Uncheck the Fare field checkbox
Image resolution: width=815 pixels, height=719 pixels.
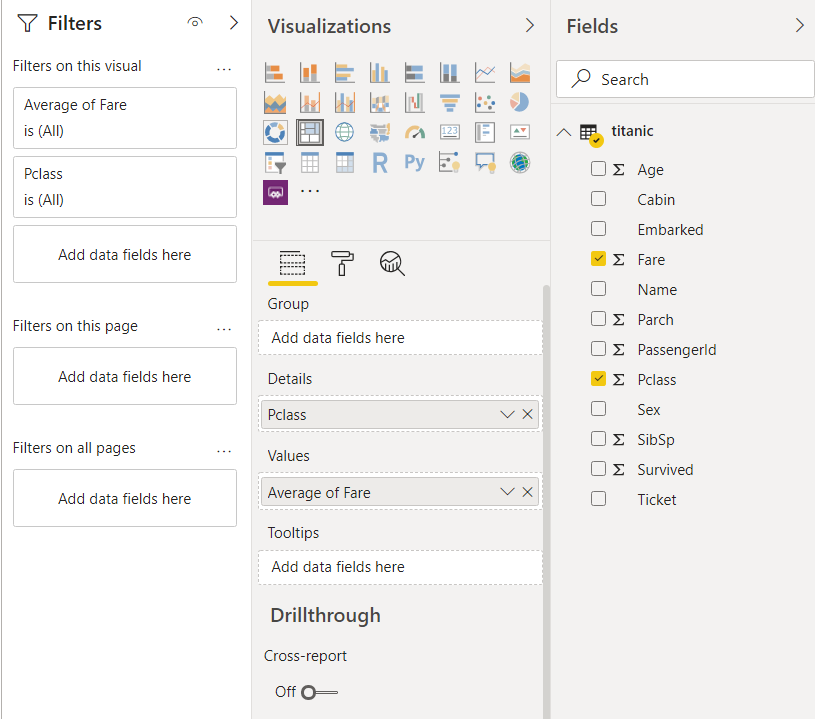598,259
